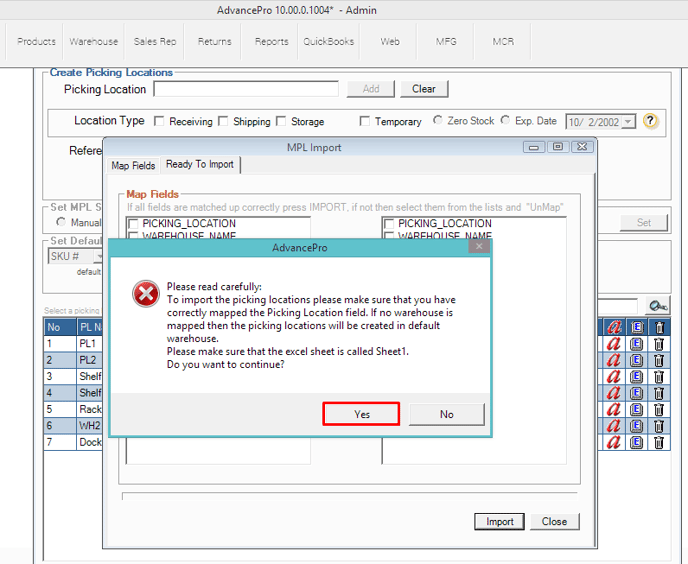The height and width of the screenshot is (564, 688).
Task: Click the Picking Location text field
Action: click(246, 89)
